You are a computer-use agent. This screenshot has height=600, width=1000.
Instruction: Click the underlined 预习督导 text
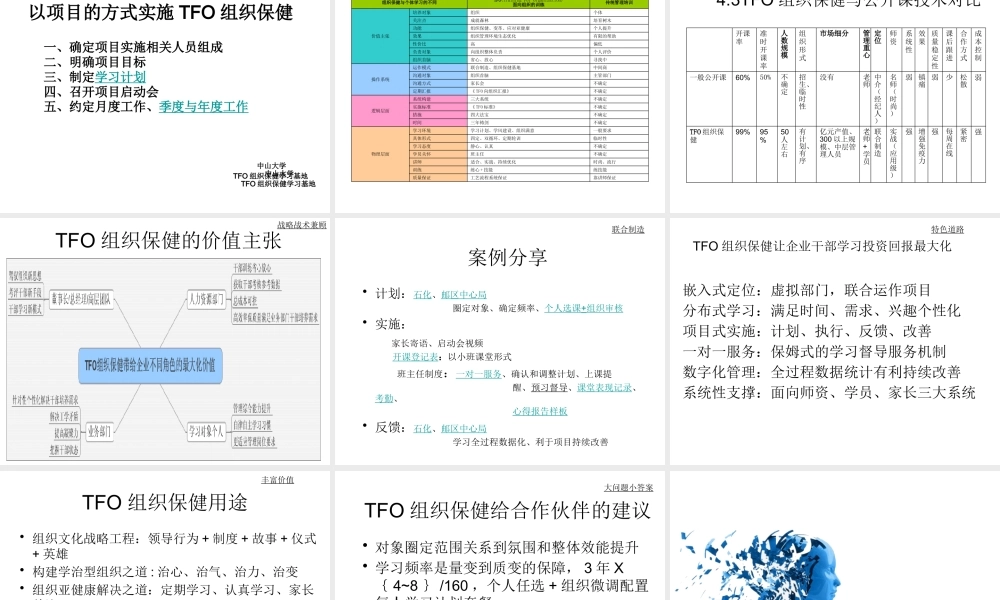[549, 388]
